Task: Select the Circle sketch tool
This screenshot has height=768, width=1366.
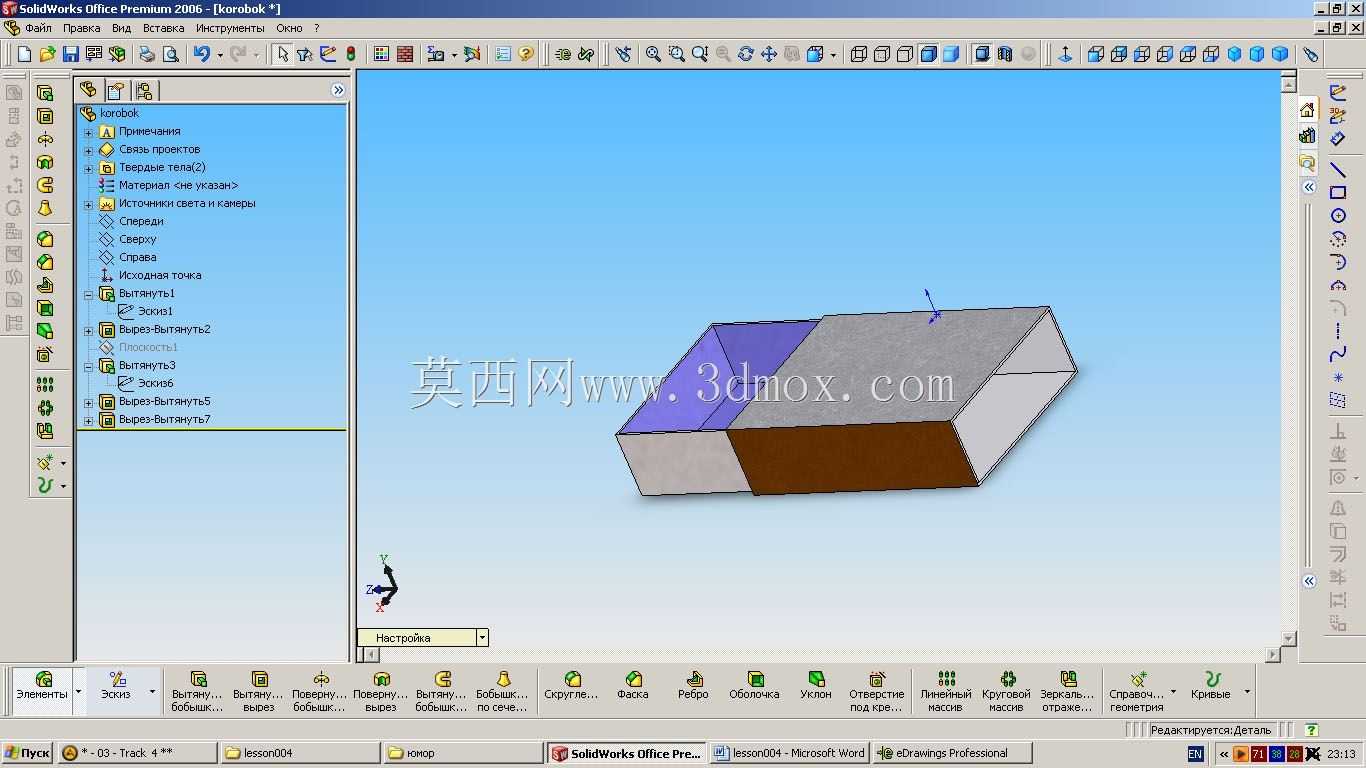Action: point(1338,215)
